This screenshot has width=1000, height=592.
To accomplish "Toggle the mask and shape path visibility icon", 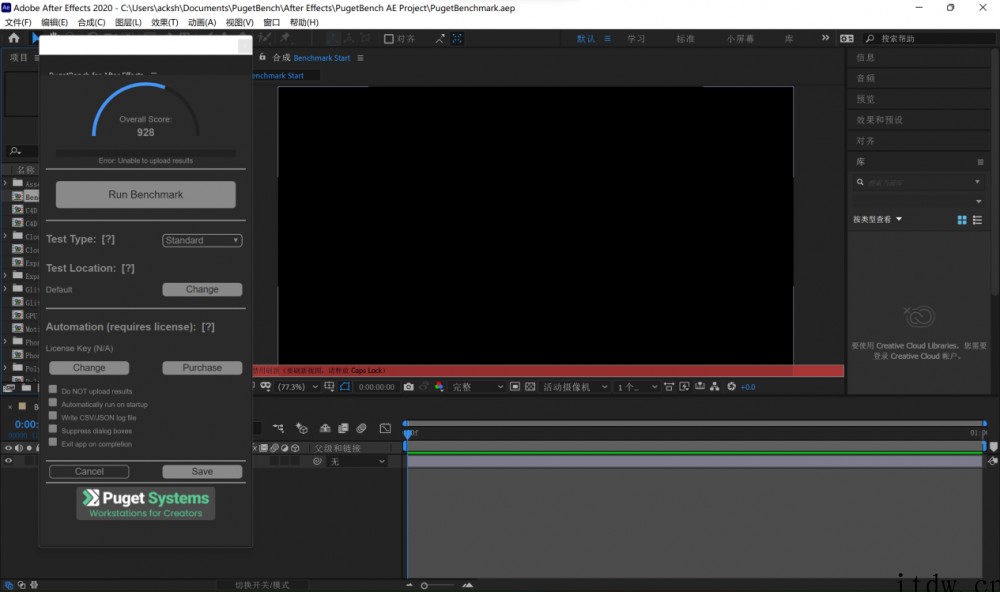I will [345, 387].
